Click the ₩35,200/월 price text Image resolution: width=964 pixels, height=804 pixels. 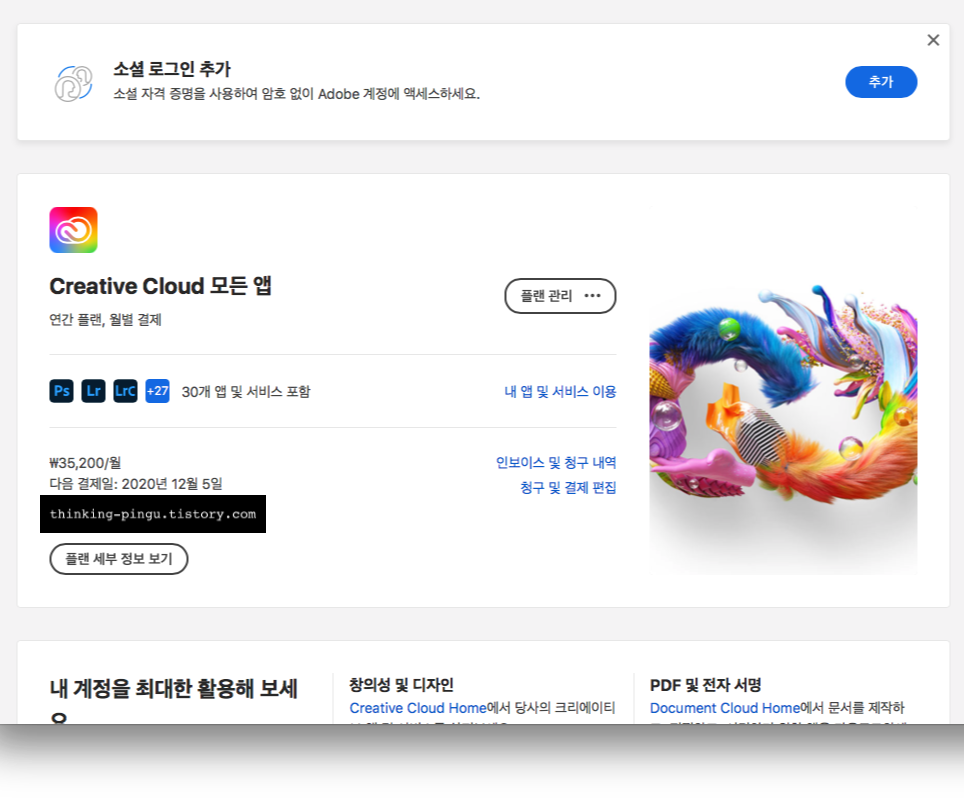coord(85,463)
